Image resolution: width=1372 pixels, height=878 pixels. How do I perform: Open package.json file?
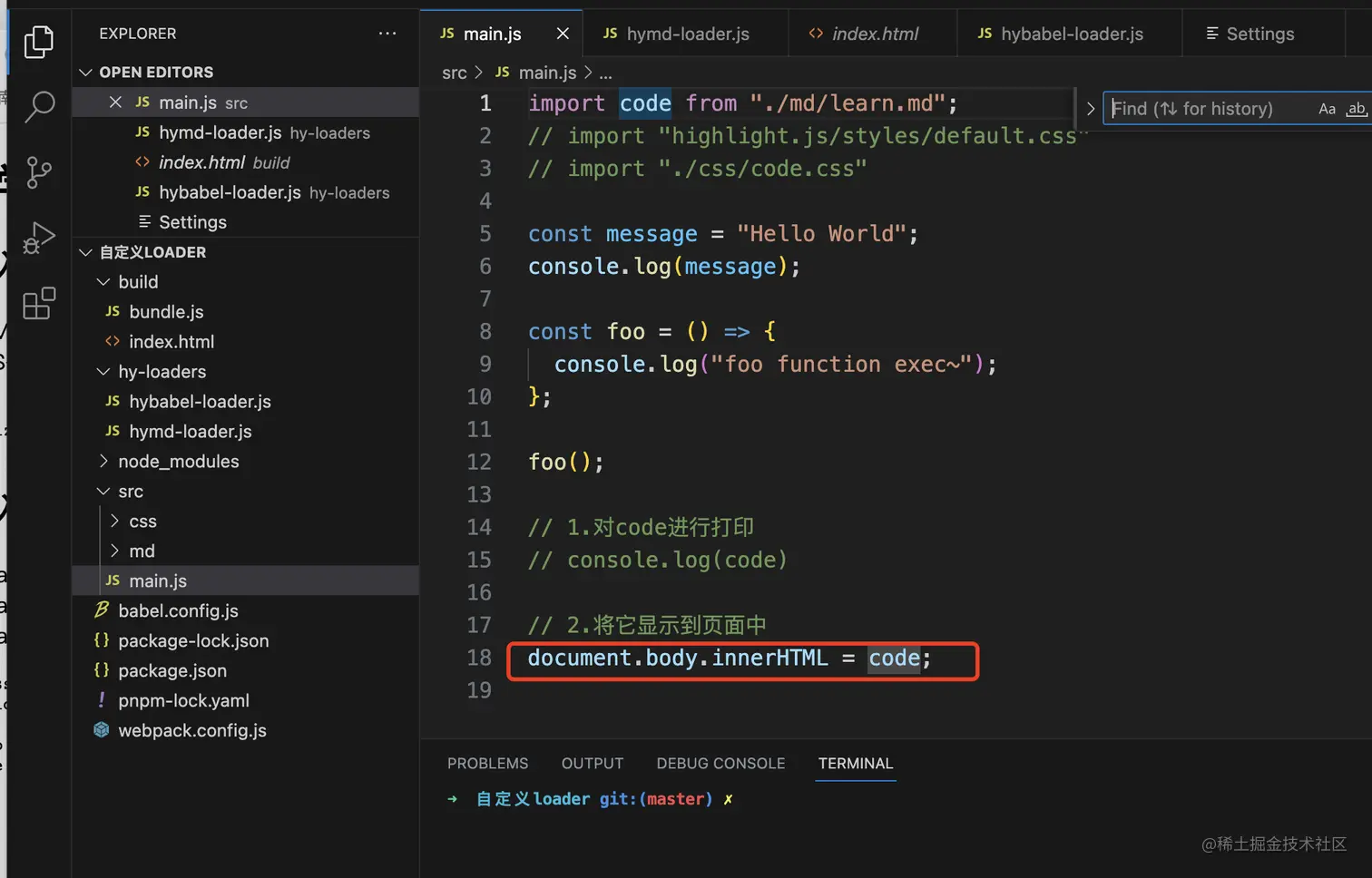[x=246, y=671]
